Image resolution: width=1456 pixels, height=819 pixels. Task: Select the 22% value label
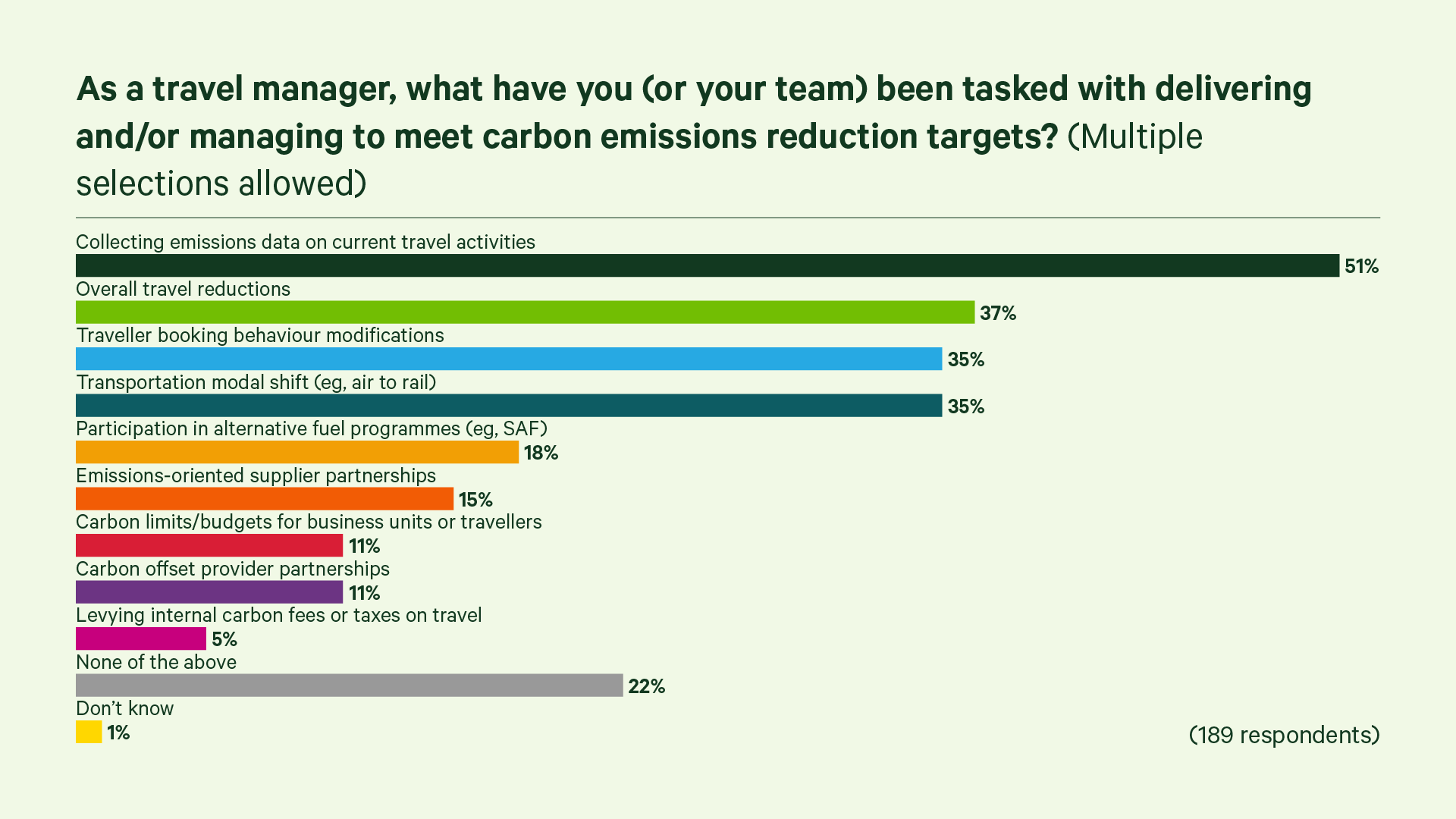(646, 686)
